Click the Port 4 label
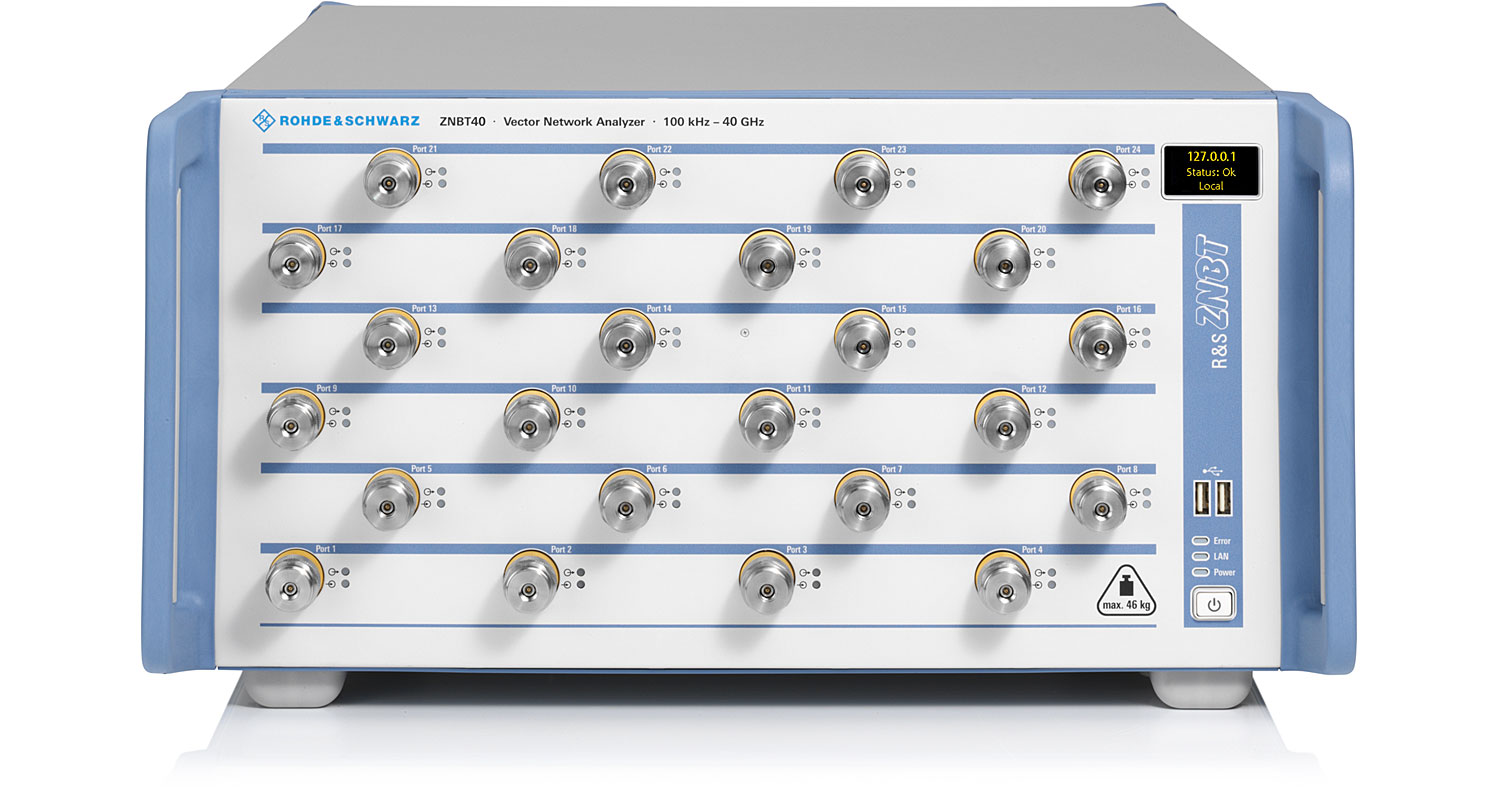1500x800 pixels. (1032, 549)
